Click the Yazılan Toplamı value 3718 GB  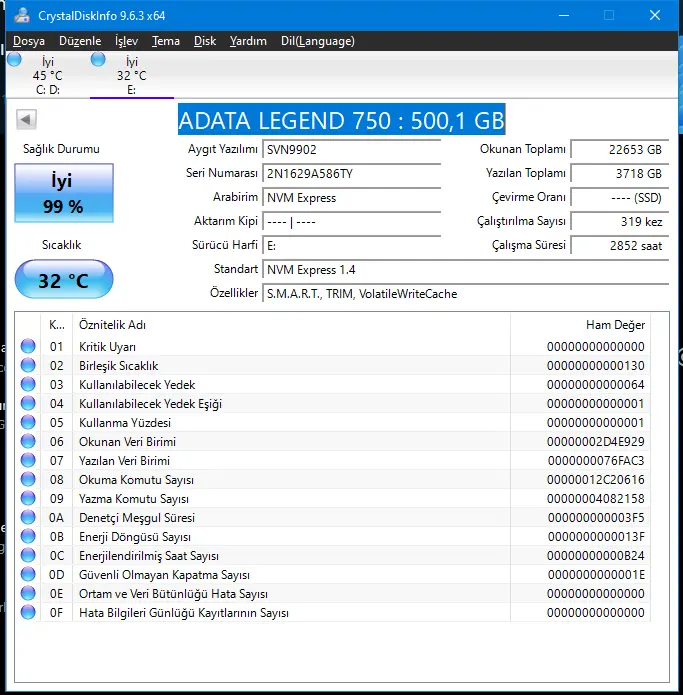[620, 173]
